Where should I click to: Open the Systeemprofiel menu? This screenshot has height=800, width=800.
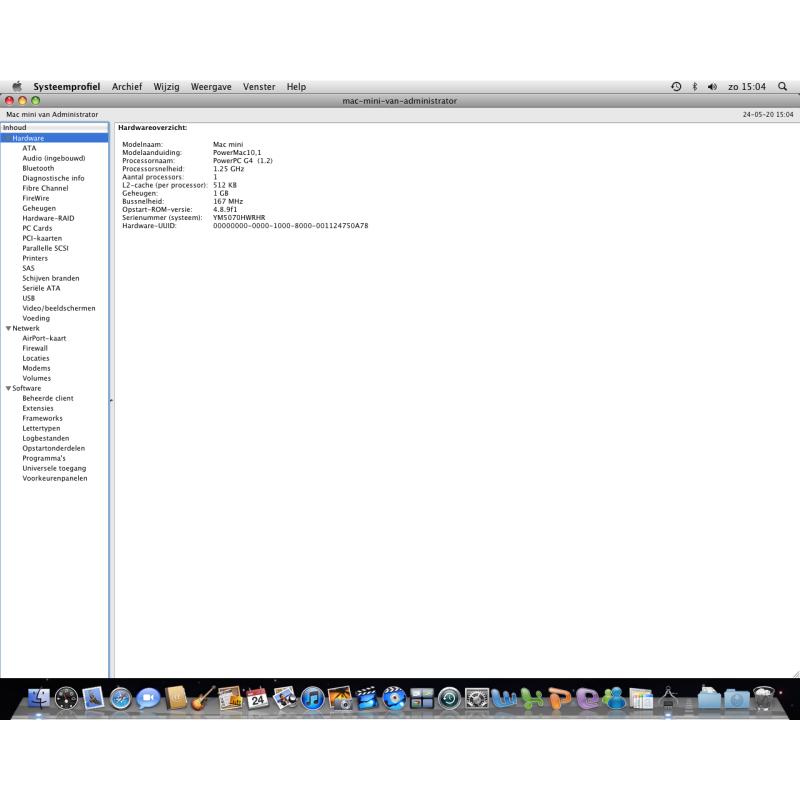66,87
